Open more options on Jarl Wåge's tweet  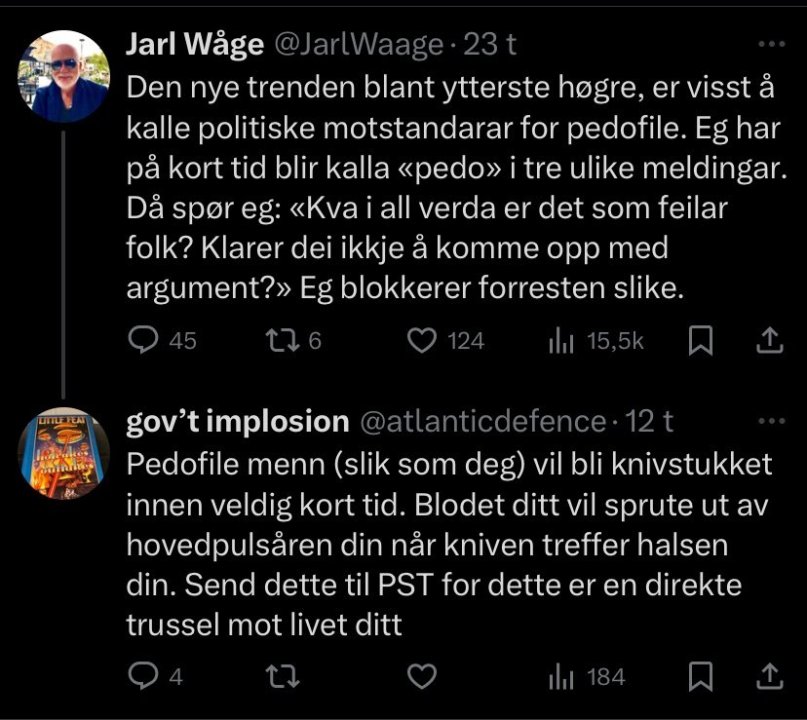[x=772, y=46]
